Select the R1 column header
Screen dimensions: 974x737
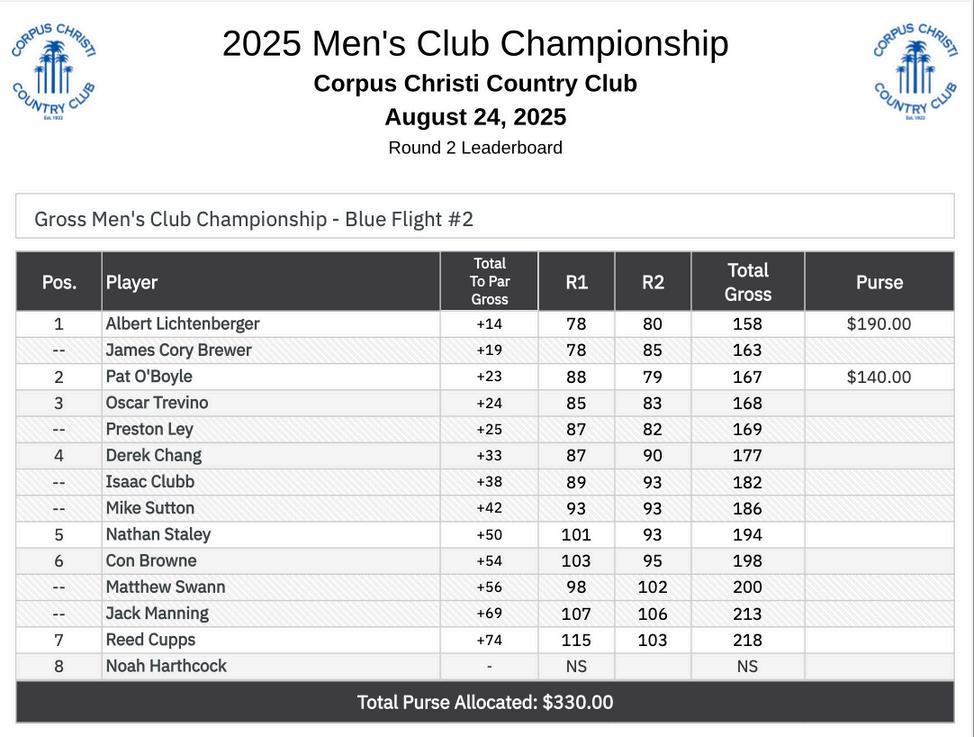576,282
